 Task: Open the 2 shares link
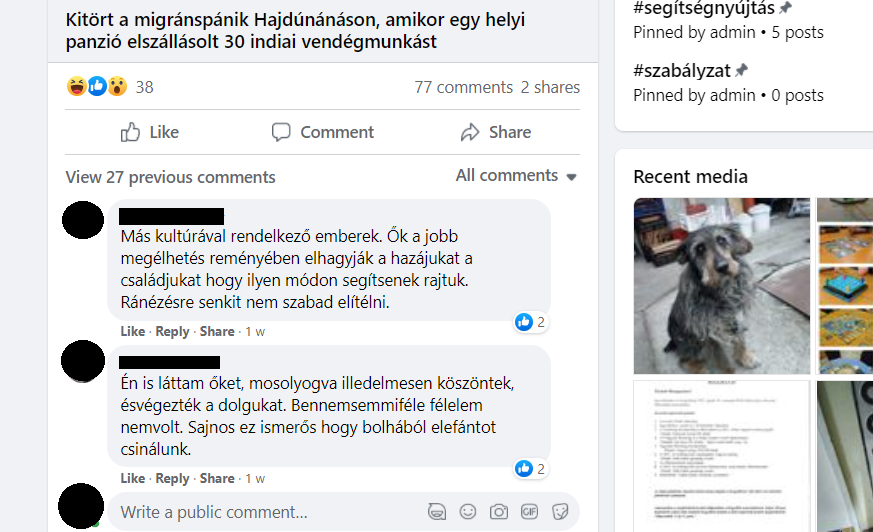(x=550, y=87)
